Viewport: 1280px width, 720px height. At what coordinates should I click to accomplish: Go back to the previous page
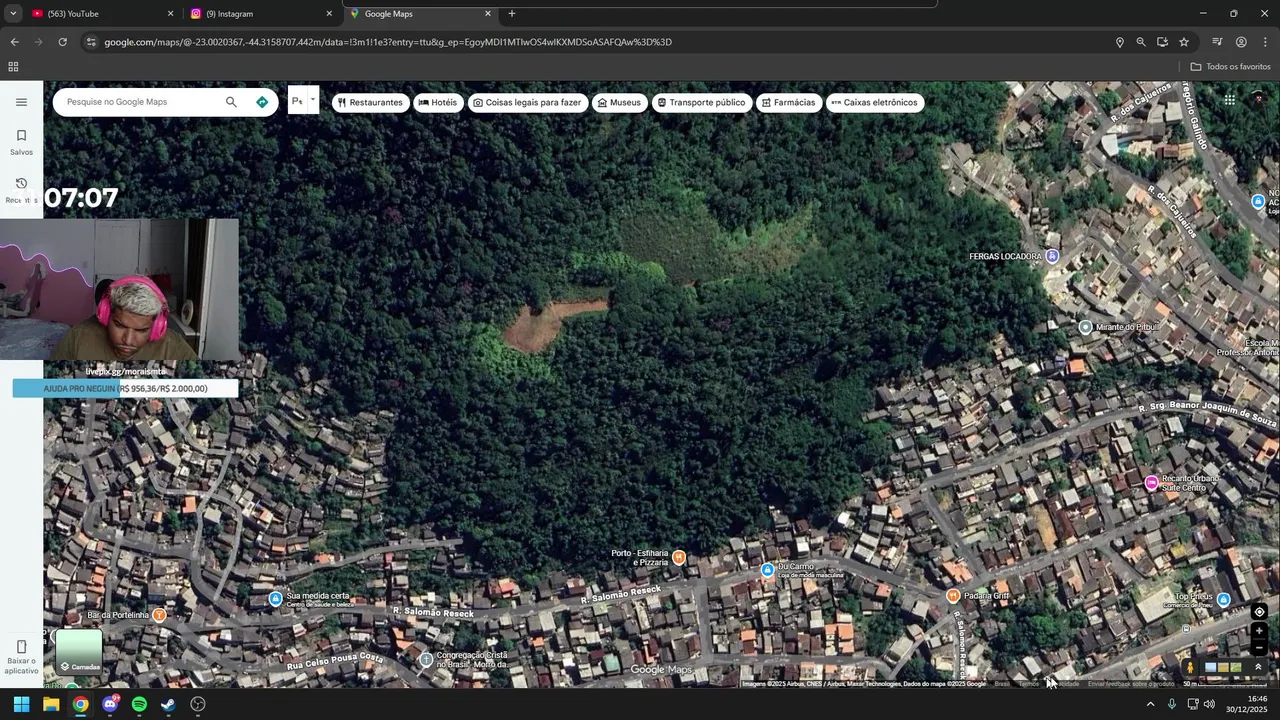click(14, 42)
